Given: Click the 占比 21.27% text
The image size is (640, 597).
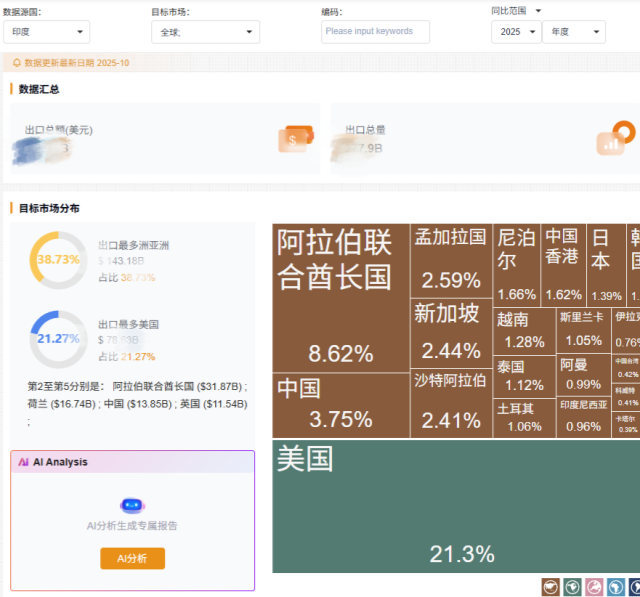Looking at the screenshot, I should 127,357.
